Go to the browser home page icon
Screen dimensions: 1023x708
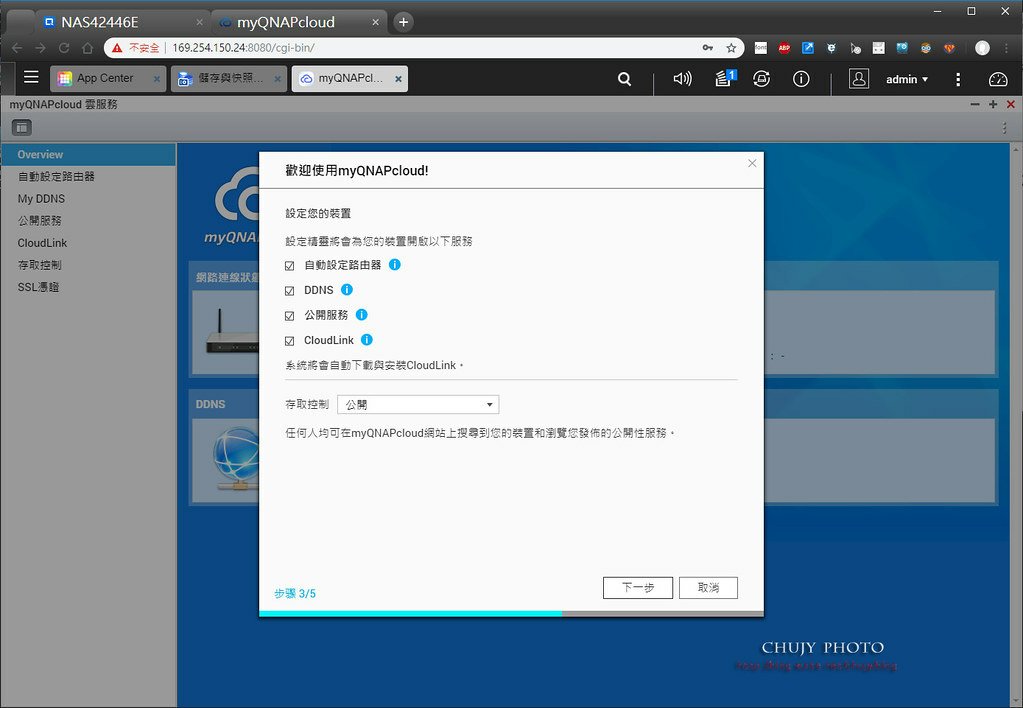click(x=87, y=48)
